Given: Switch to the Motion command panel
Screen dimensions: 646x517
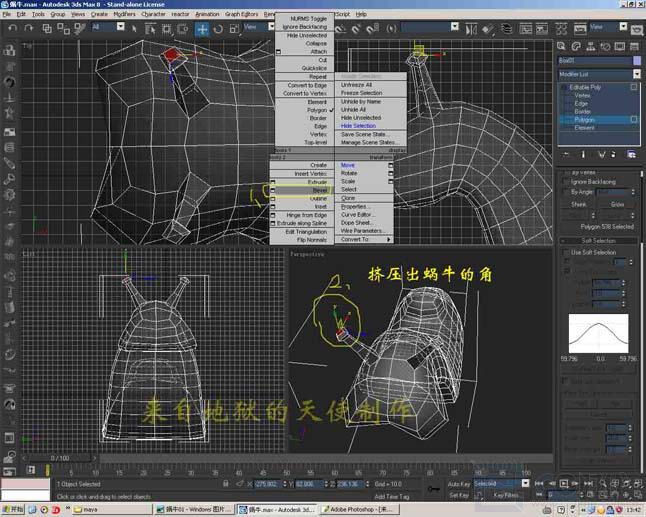Looking at the screenshot, I should pos(605,46).
